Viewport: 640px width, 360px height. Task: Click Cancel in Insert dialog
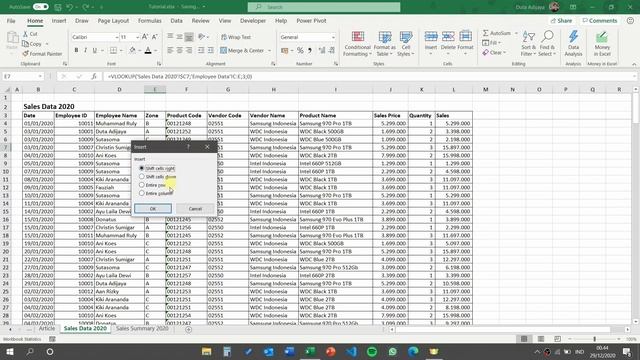point(195,209)
